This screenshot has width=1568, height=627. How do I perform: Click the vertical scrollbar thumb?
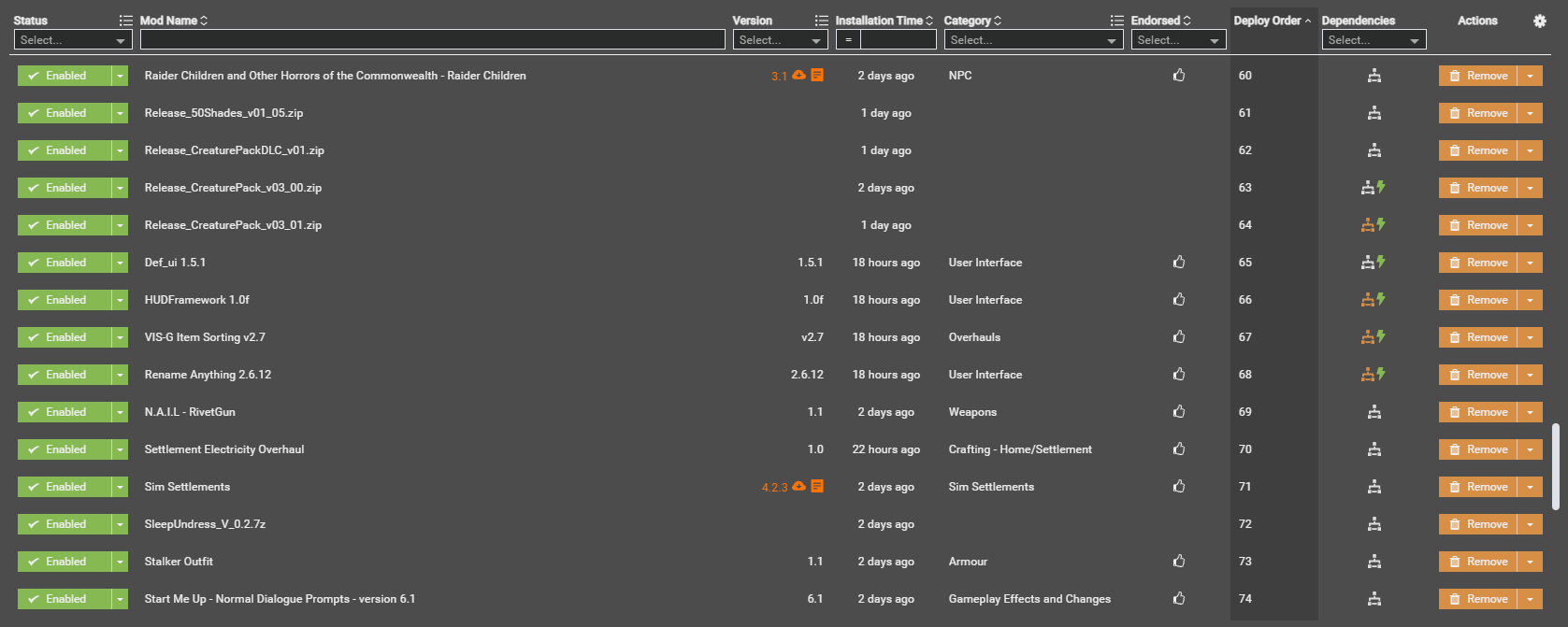(1556, 466)
